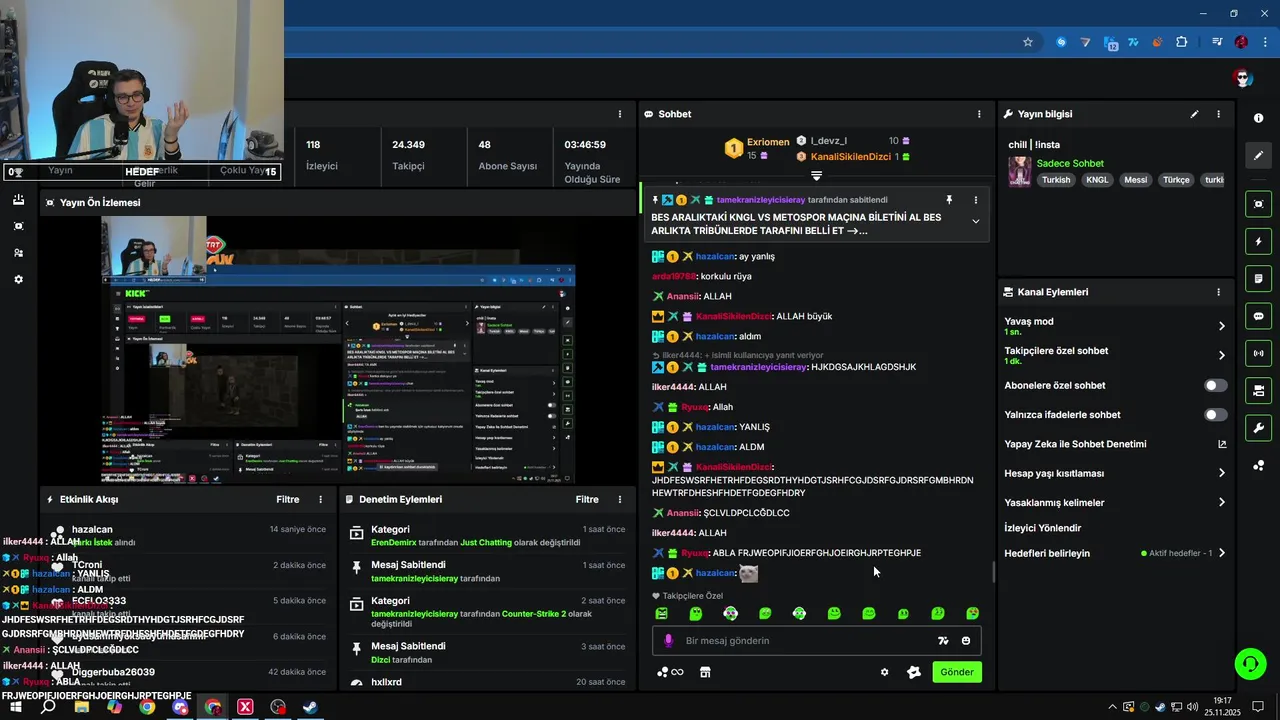Open İzleyici Yönlendir option

coord(1043,528)
